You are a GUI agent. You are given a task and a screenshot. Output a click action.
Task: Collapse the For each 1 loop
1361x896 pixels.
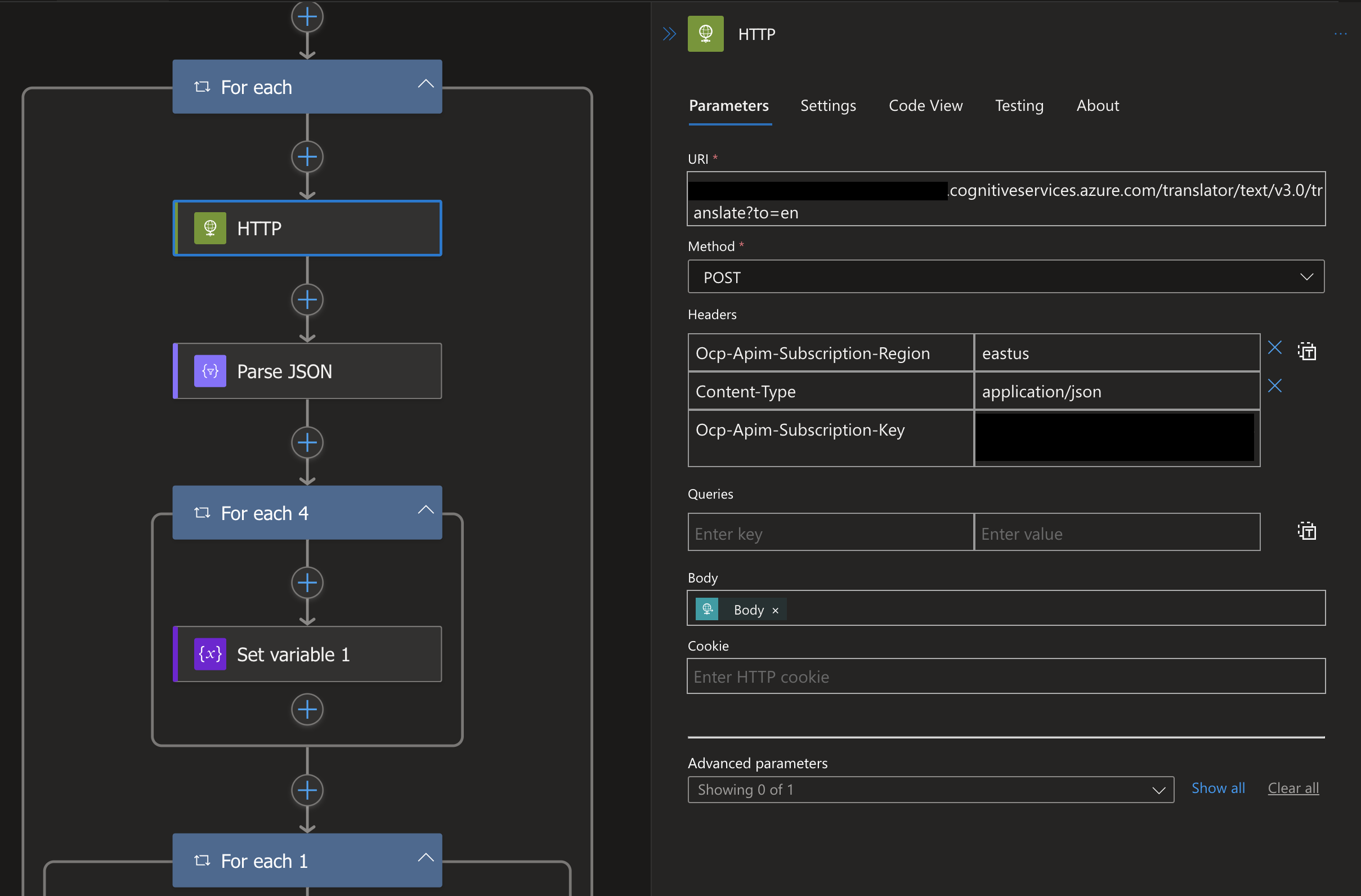coord(426,858)
